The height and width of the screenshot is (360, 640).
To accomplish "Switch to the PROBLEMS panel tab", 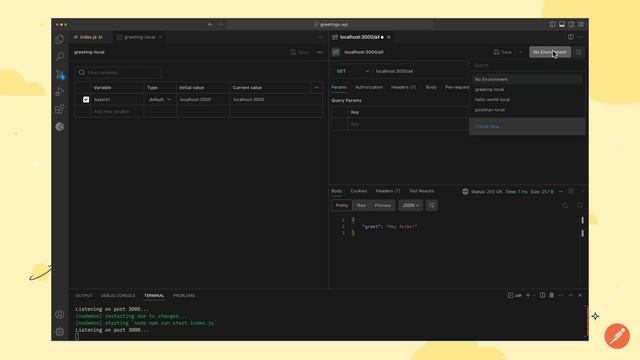I will (x=184, y=296).
